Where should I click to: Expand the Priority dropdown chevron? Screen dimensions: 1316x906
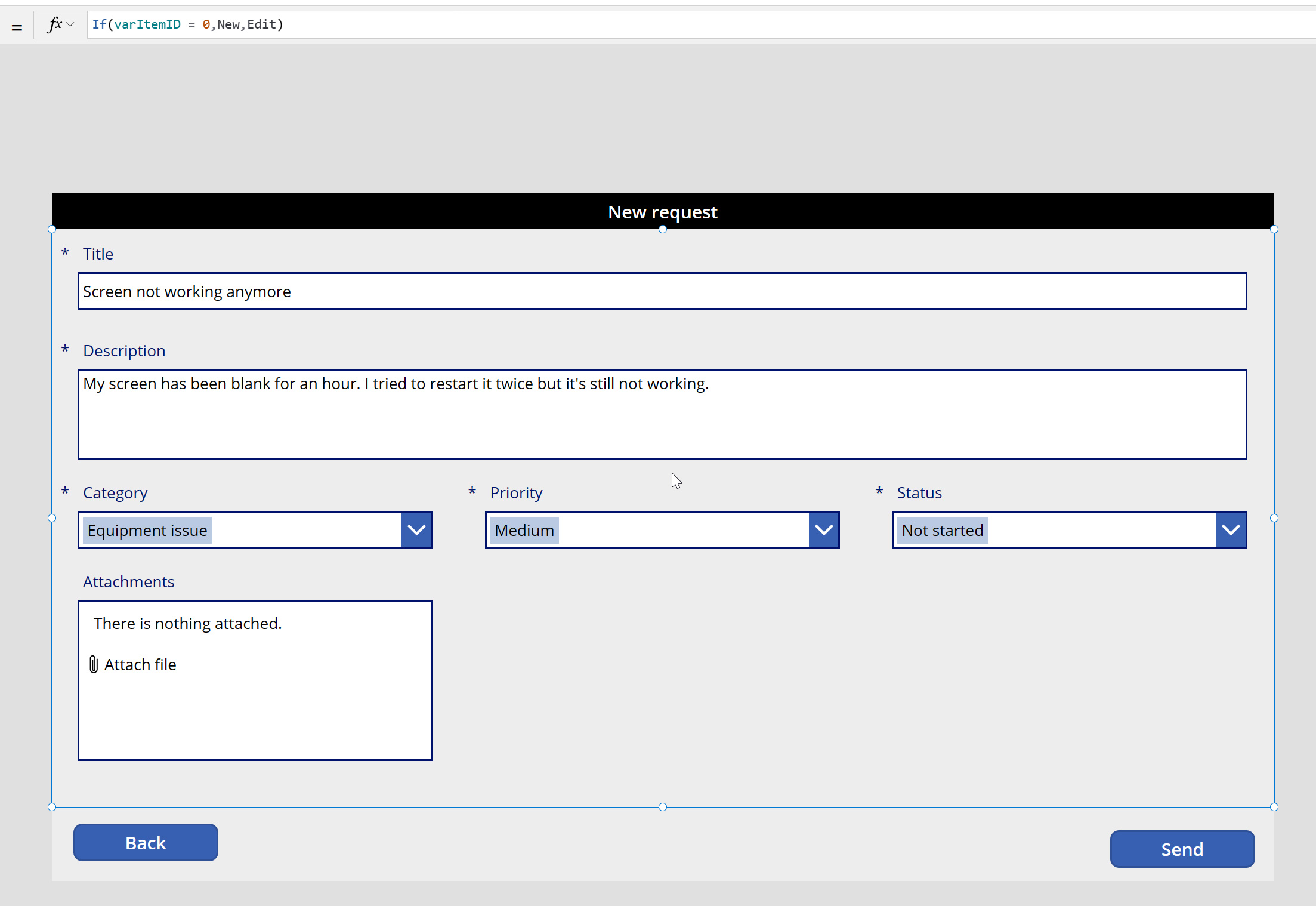824,530
